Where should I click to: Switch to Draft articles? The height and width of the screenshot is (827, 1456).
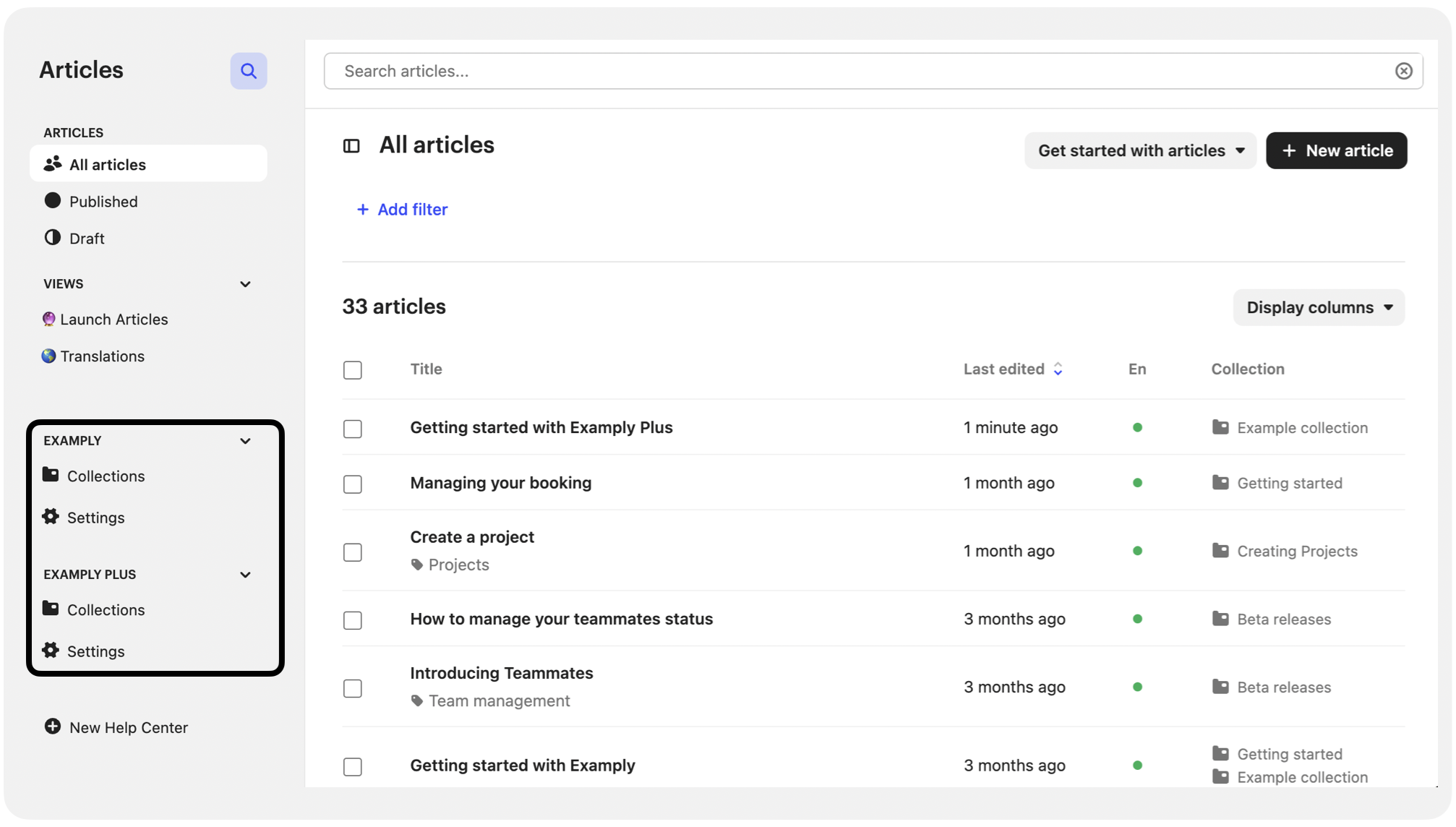pos(87,239)
